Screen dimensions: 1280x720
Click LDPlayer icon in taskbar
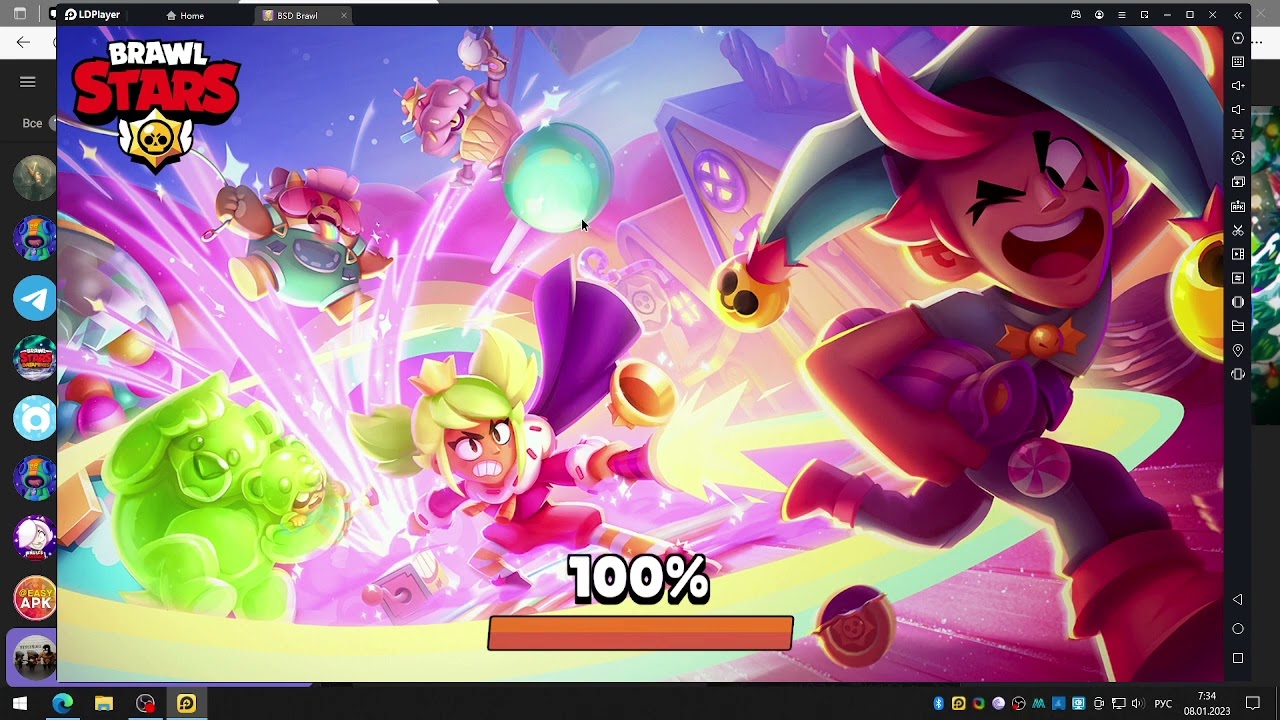point(187,703)
